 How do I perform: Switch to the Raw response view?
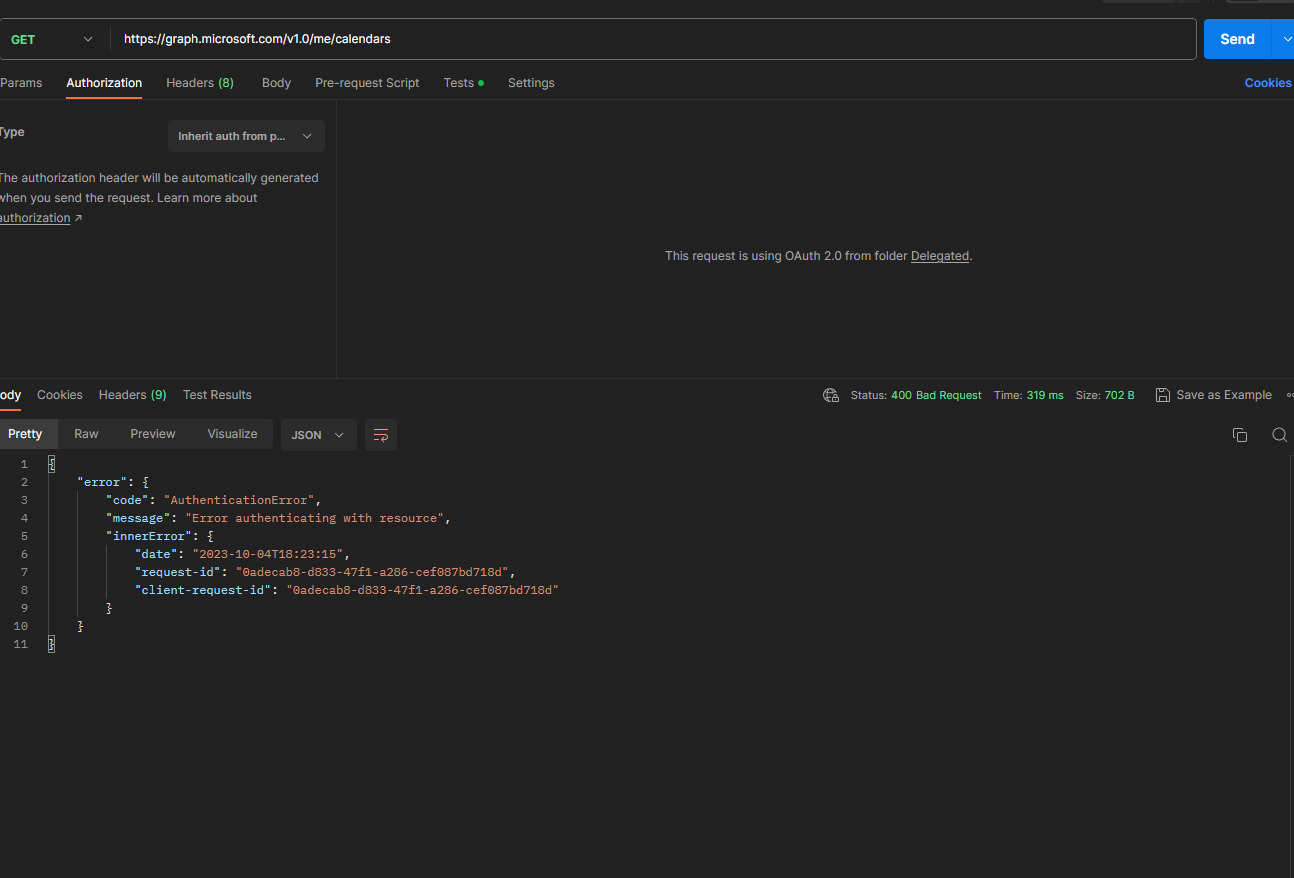click(x=86, y=433)
